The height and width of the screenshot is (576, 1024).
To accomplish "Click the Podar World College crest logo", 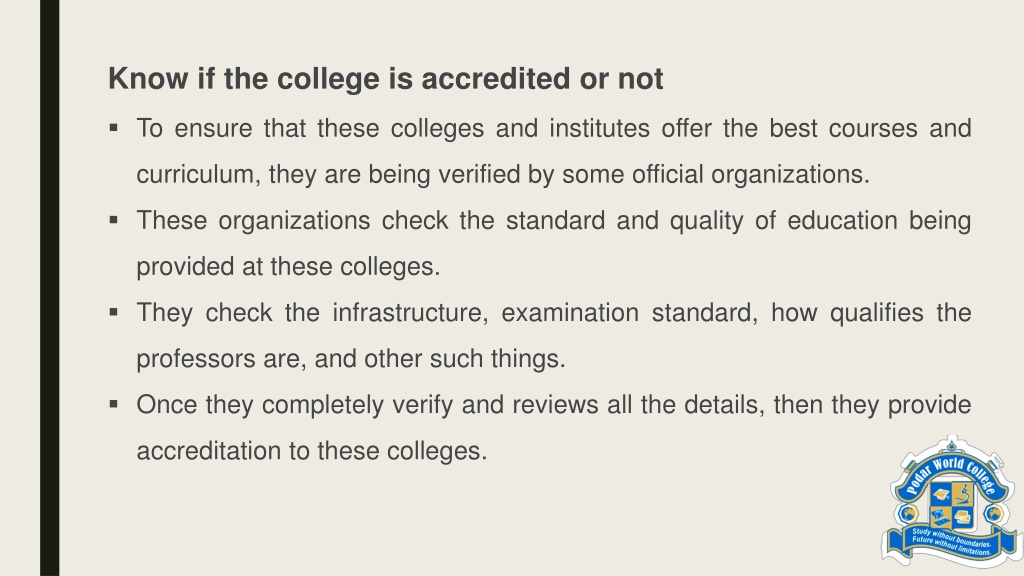I will coord(951,500).
